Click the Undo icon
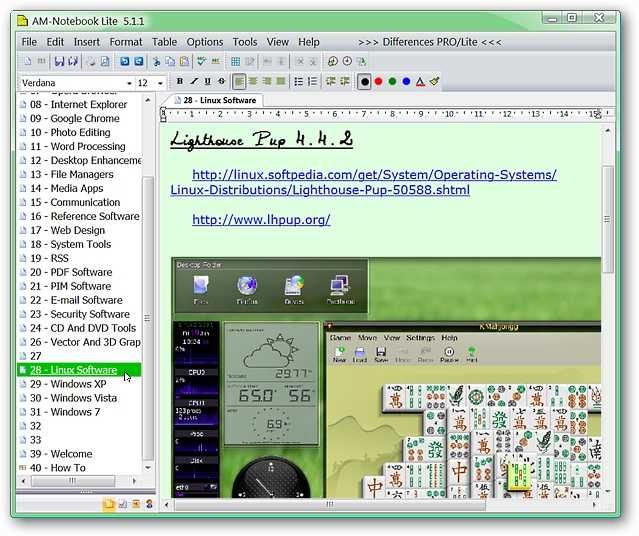639x536 pixels. pos(125,62)
